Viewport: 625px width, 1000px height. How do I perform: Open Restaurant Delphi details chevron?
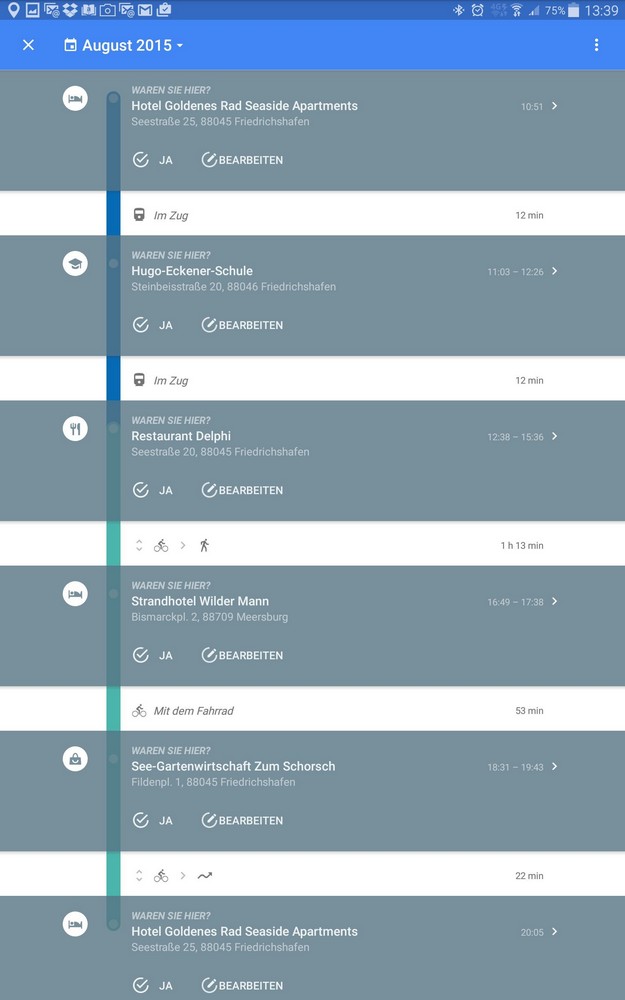pos(555,436)
